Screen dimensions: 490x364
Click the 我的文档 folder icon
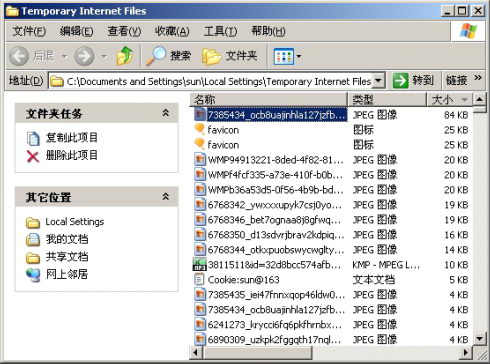(33, 240)
